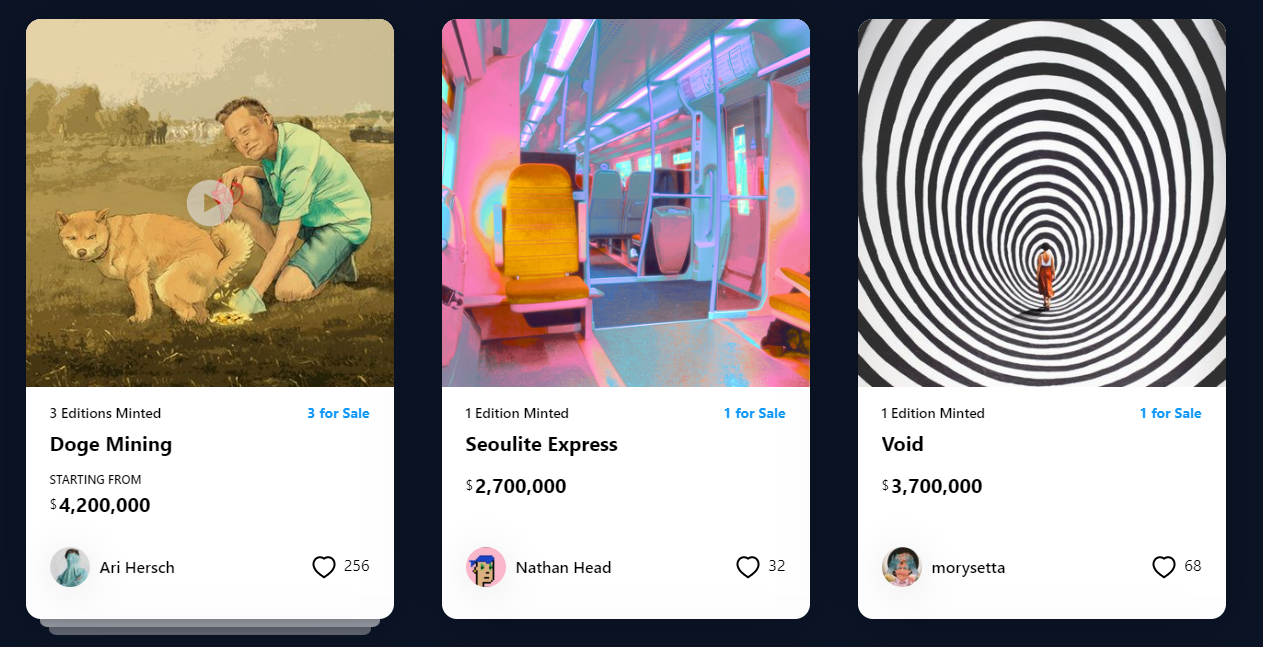Click '1 for Sale' on the Void card
Viewport: 1263px width, 647px height.
click(x=1171, y=413)
